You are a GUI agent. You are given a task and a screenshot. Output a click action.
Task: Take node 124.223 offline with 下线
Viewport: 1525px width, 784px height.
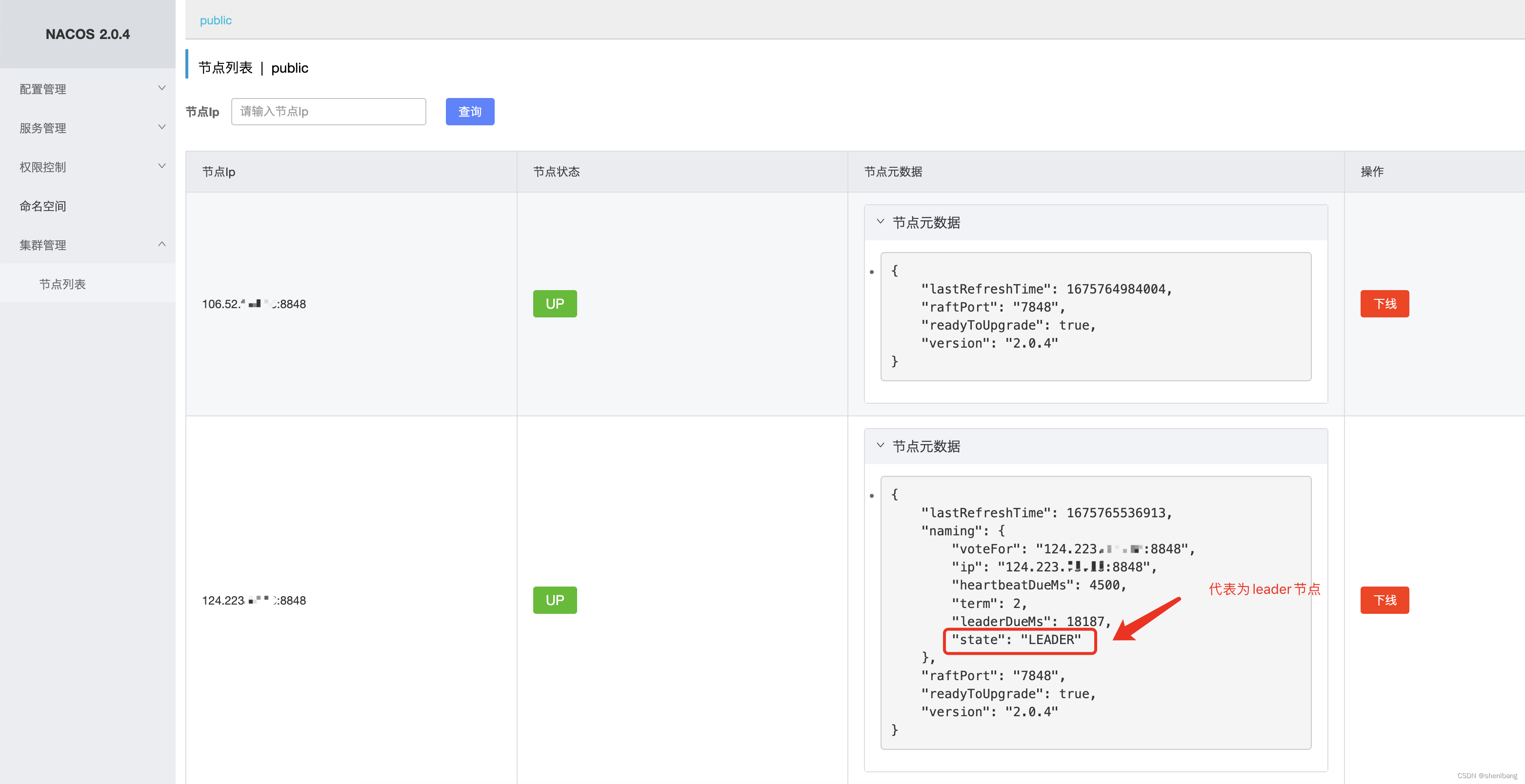click(1384, 601)
